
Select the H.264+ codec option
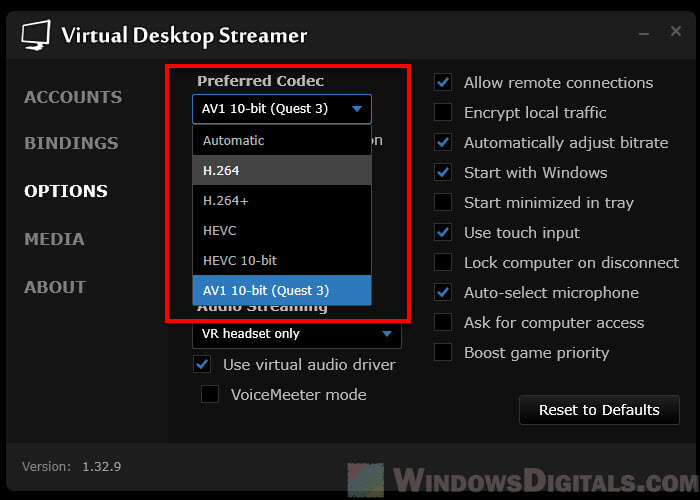282,200
